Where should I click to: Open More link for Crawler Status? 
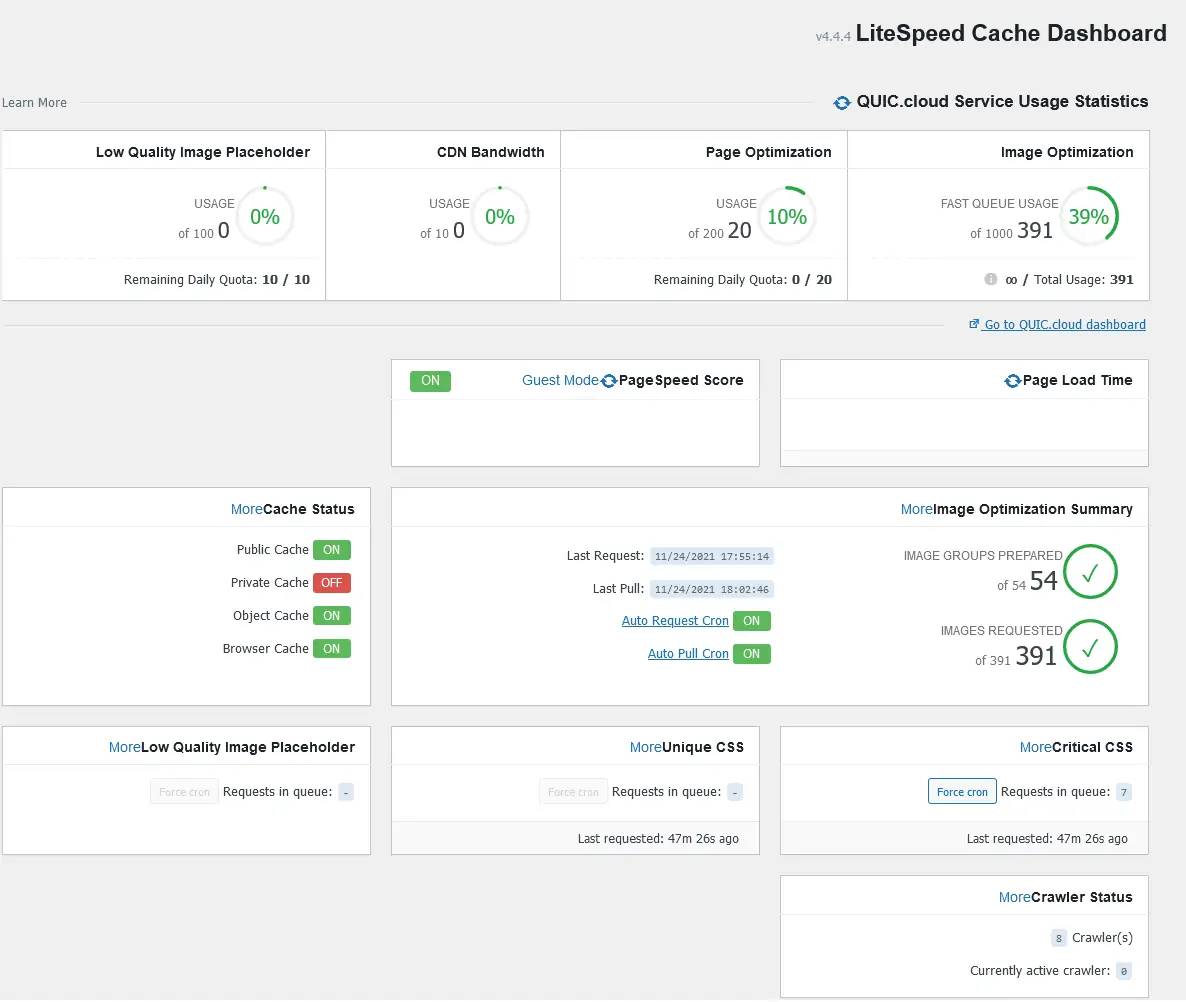1014,897
